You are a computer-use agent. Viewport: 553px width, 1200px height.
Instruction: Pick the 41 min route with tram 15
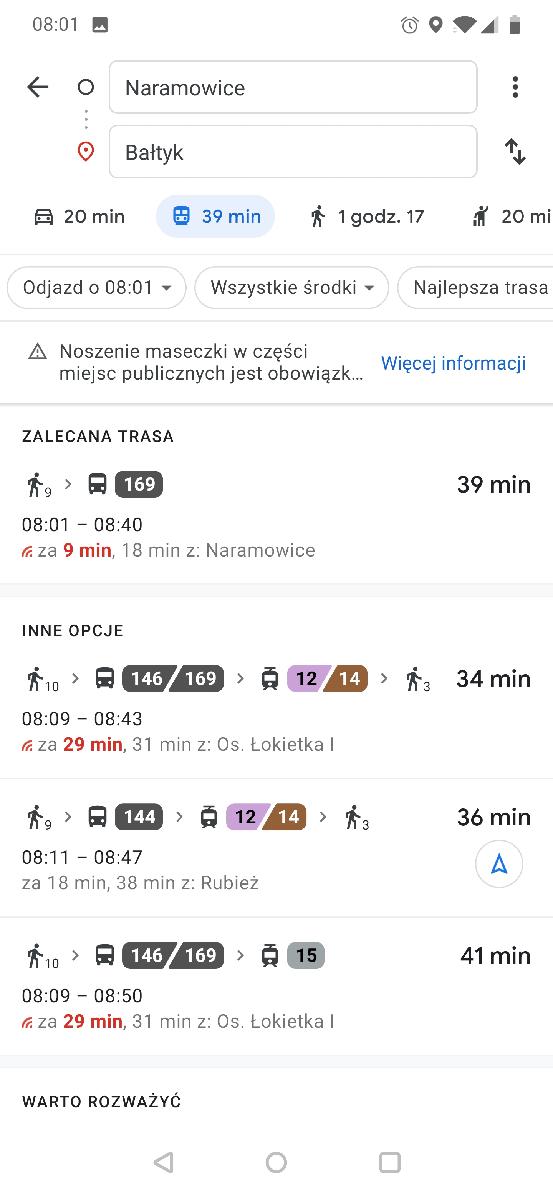coord(276,986)
